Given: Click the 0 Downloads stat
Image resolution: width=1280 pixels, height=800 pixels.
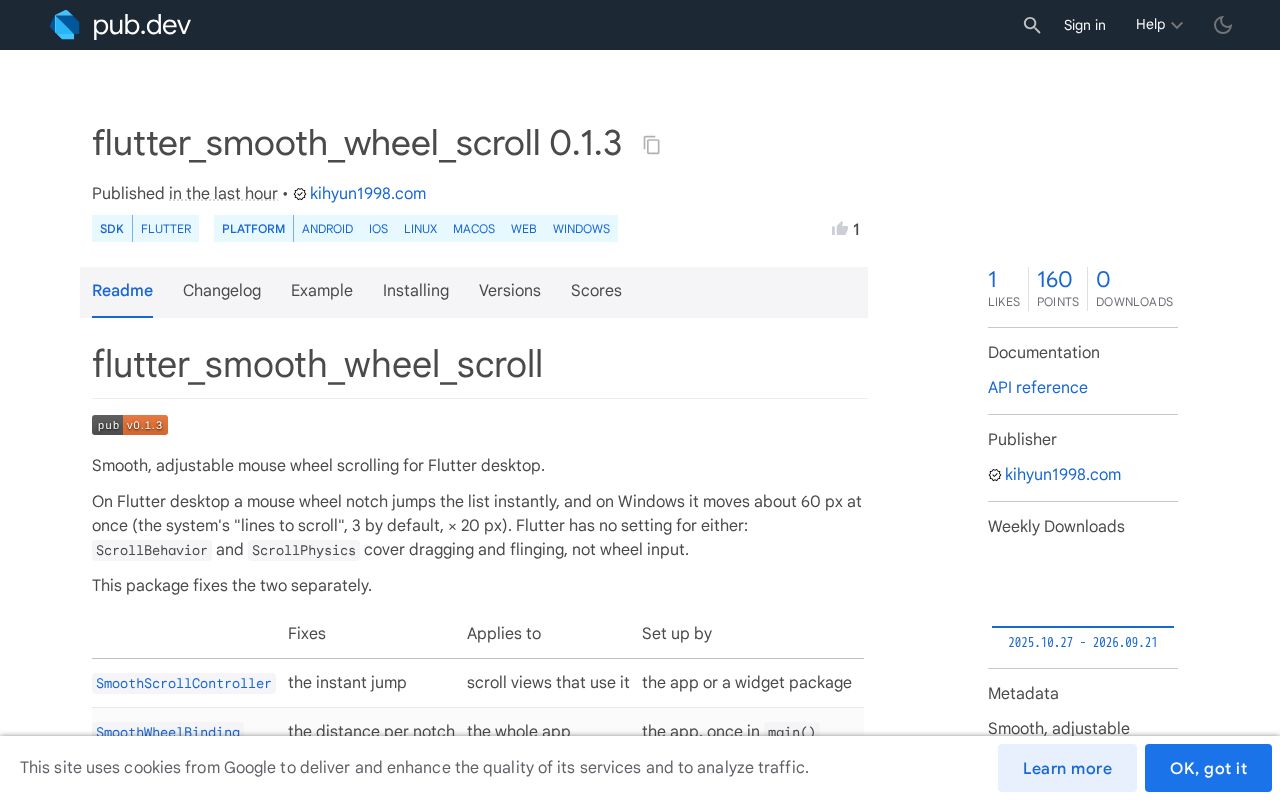Looking at the screenshot, I should (x=1135, y=288).
